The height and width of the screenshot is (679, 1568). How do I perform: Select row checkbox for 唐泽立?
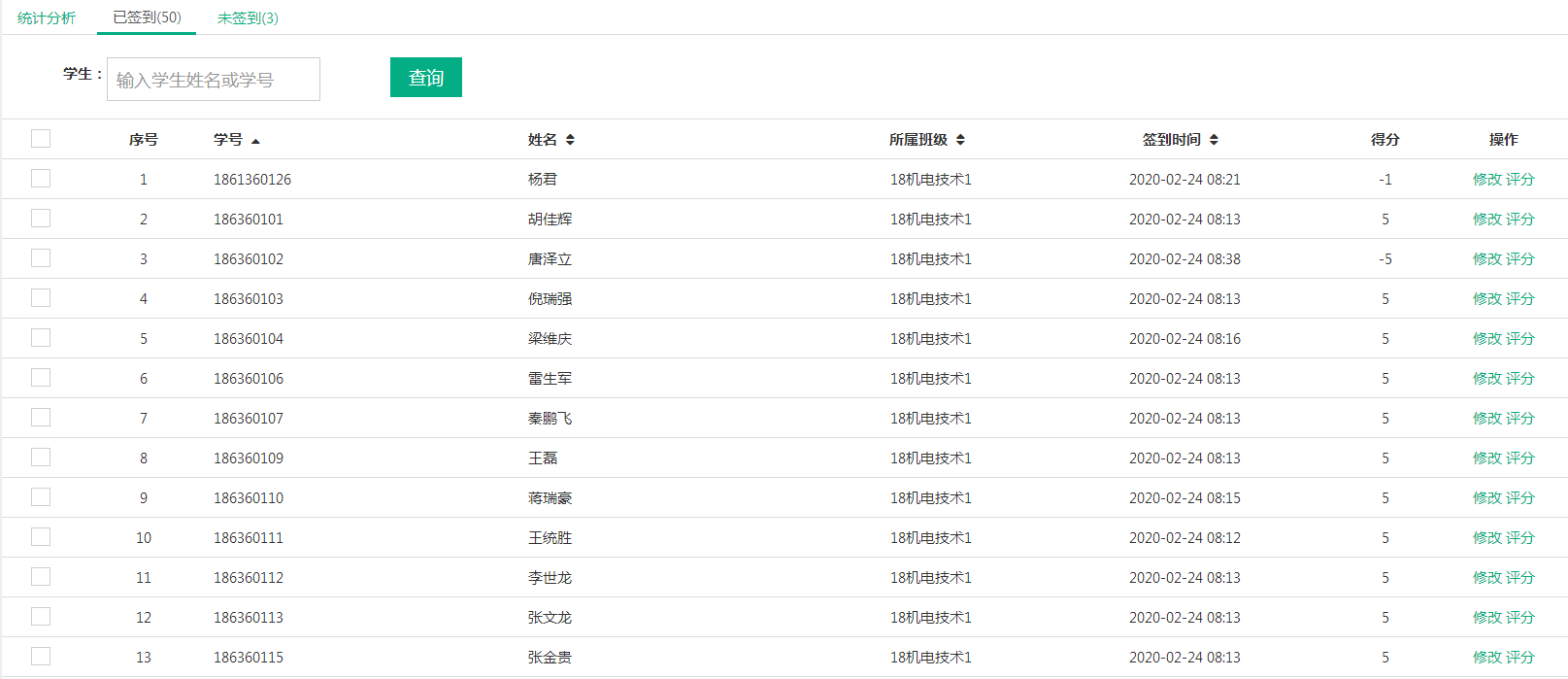point(41,258)
